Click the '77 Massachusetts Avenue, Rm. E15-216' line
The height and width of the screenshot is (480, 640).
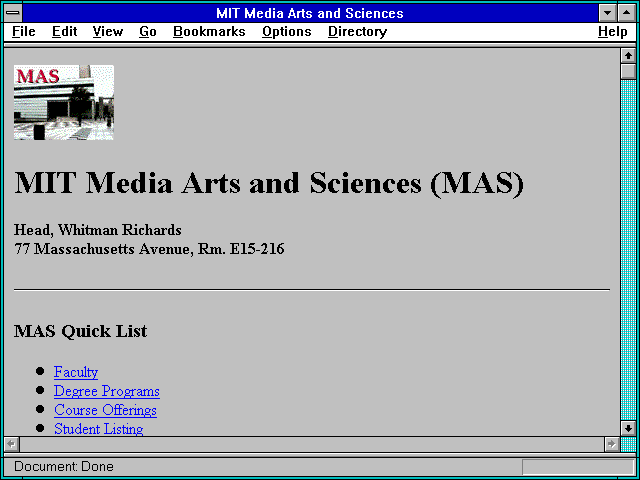tap(149, 249)
